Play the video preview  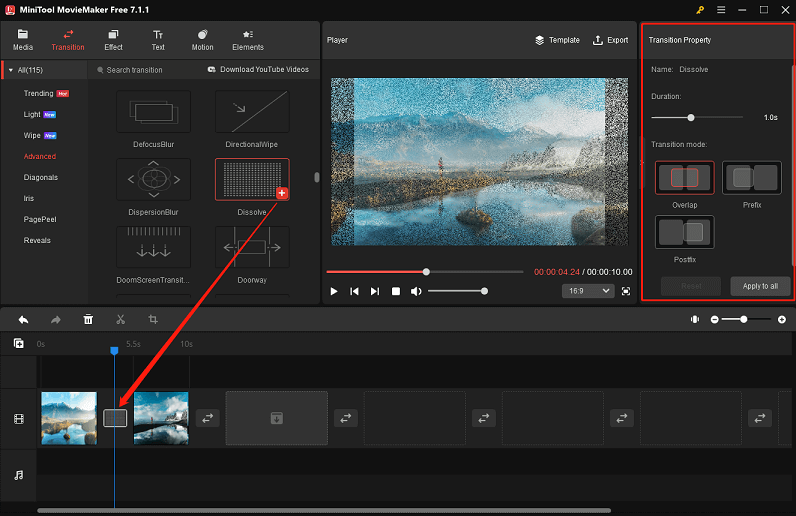point(334,291)
